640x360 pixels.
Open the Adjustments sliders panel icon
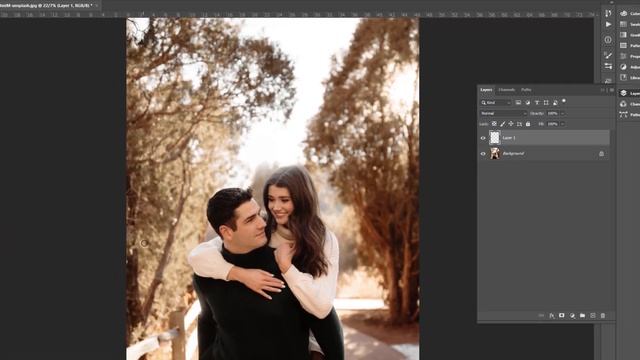tap(608, 66)
